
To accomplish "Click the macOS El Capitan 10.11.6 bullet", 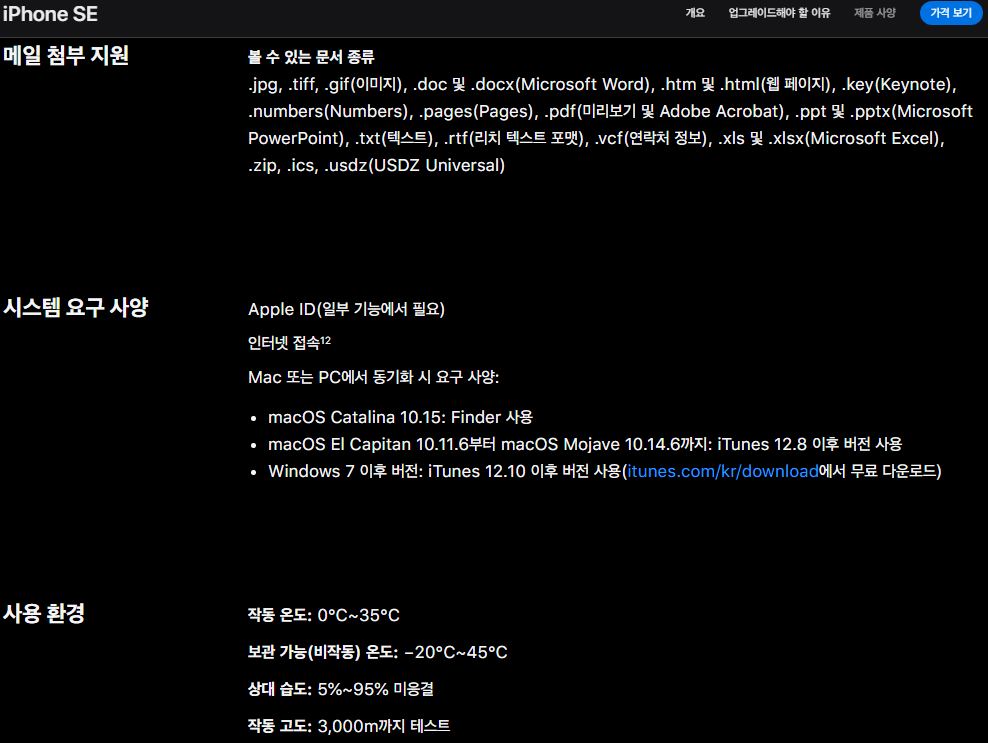I will tap(585, 444).
